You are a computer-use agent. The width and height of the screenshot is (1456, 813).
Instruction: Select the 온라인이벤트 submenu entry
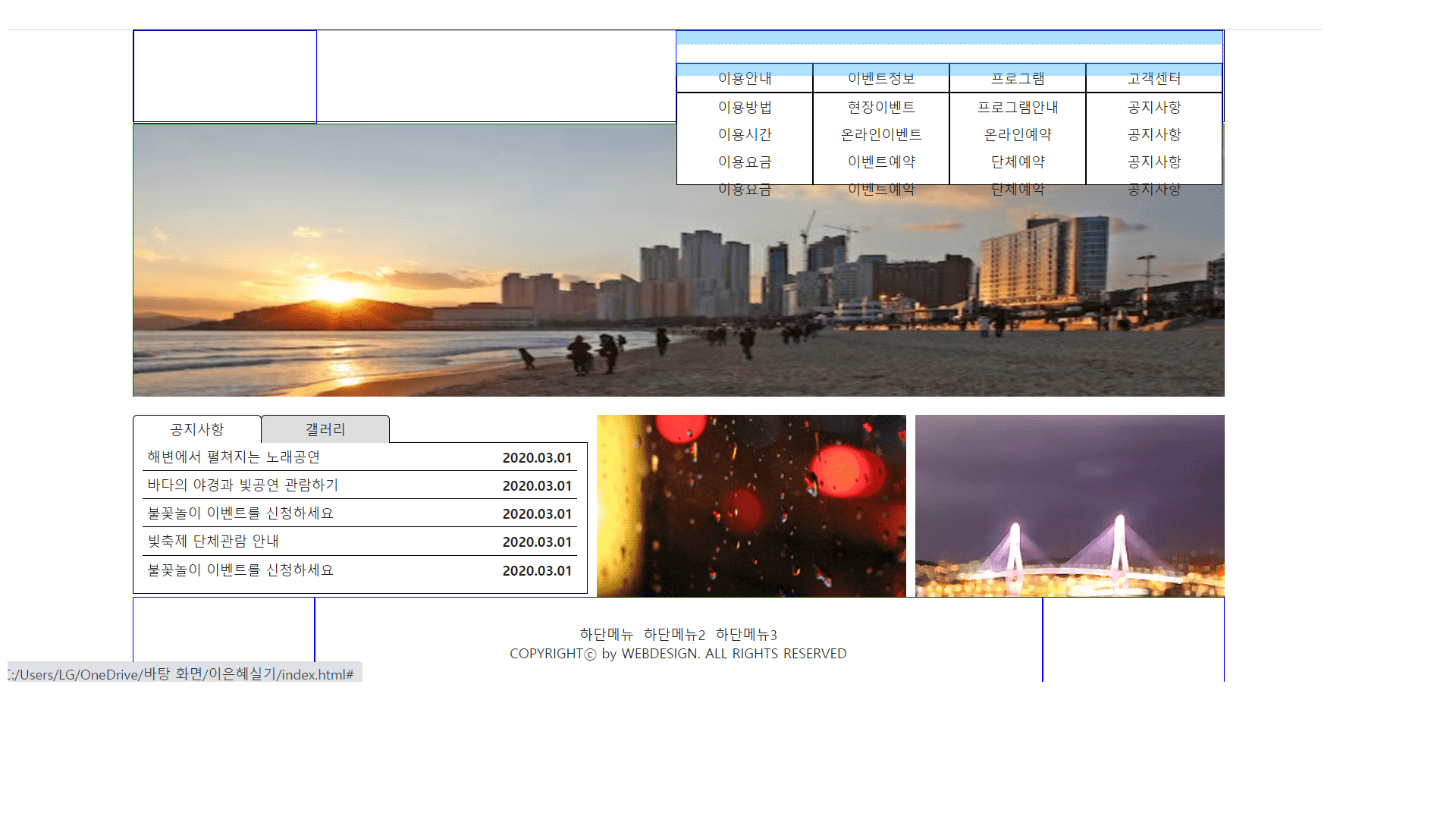pyautogui.click(x=881, y=134)
